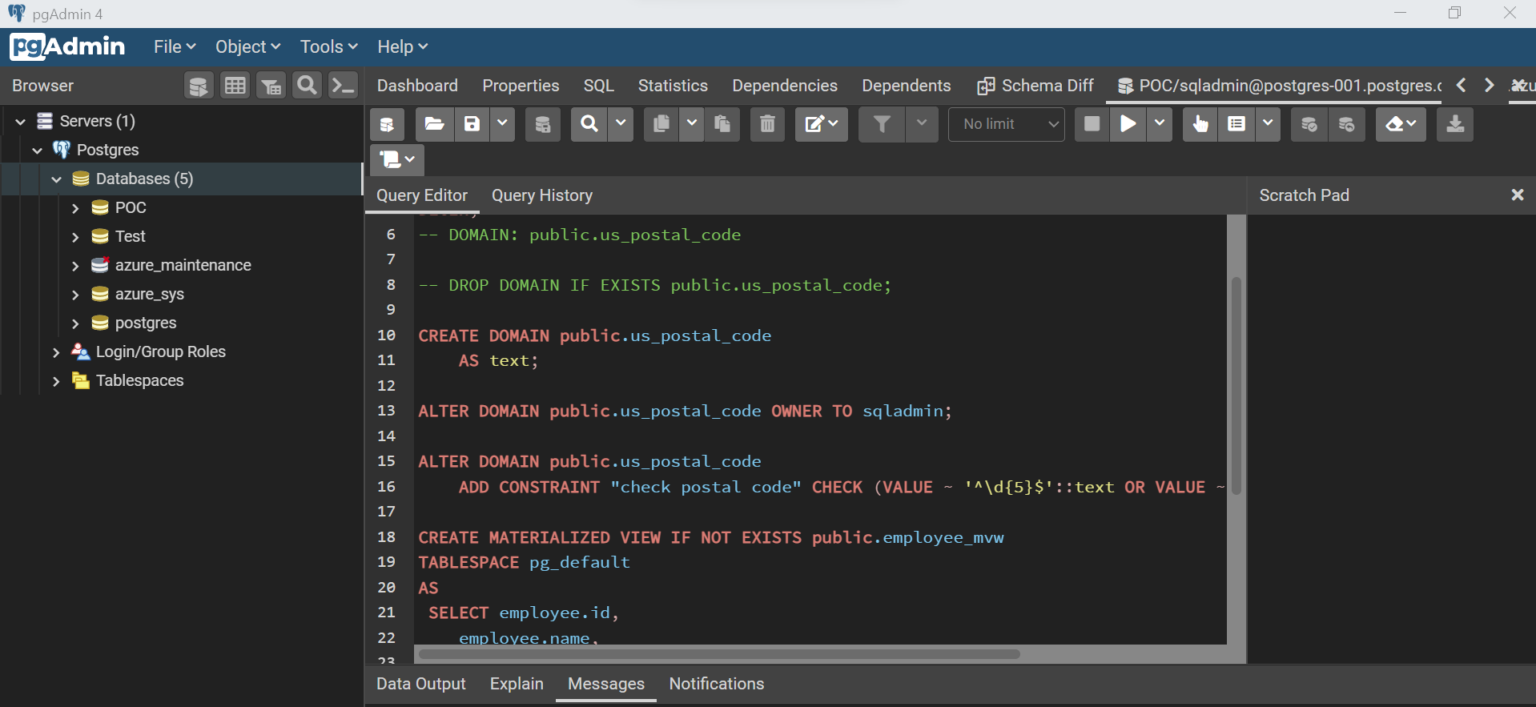1536x707 pixels.
Task: Collapse the Databases (5) tree node
Action: tap(57, 178)
